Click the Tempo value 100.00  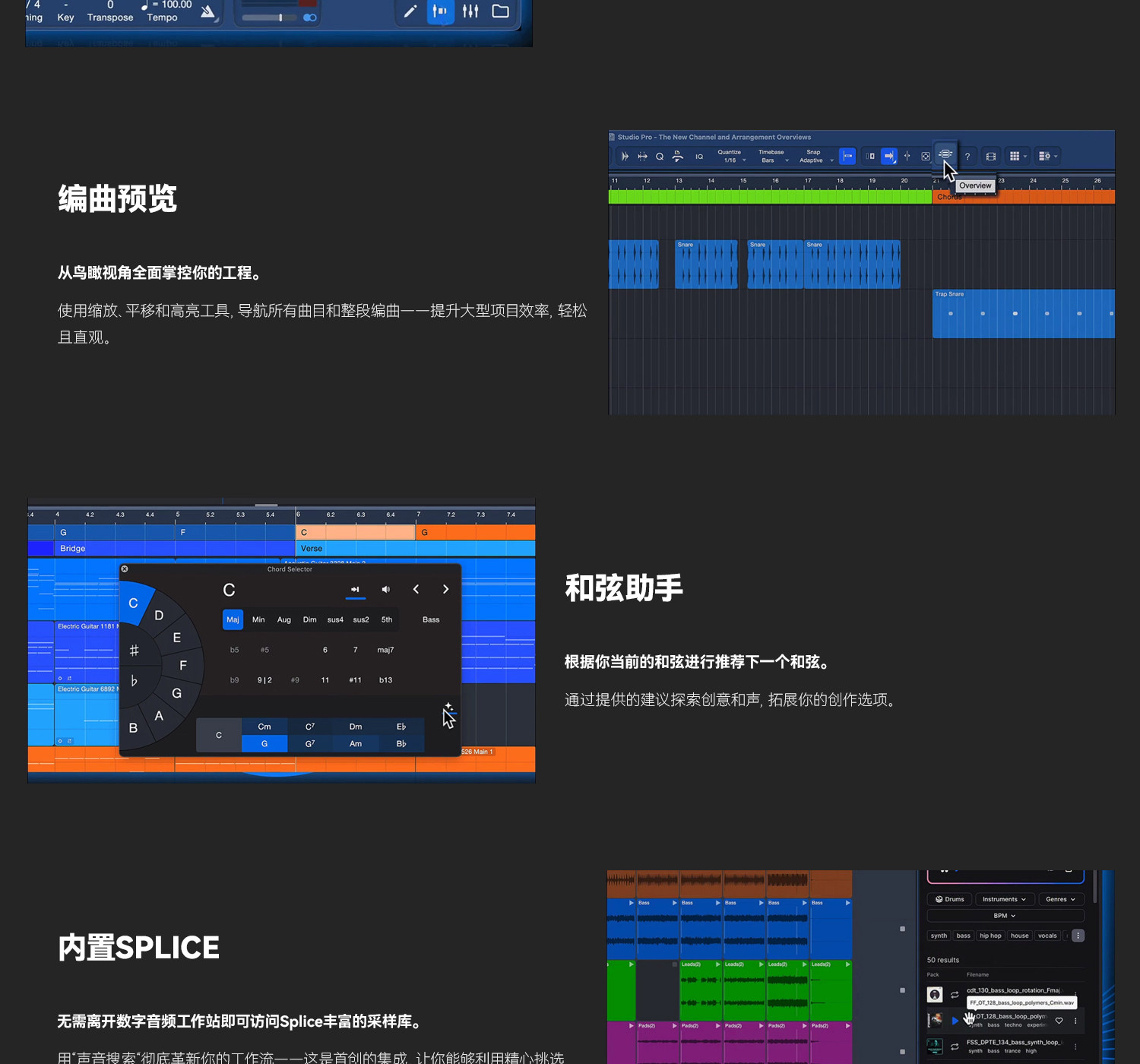coord(176,5)
